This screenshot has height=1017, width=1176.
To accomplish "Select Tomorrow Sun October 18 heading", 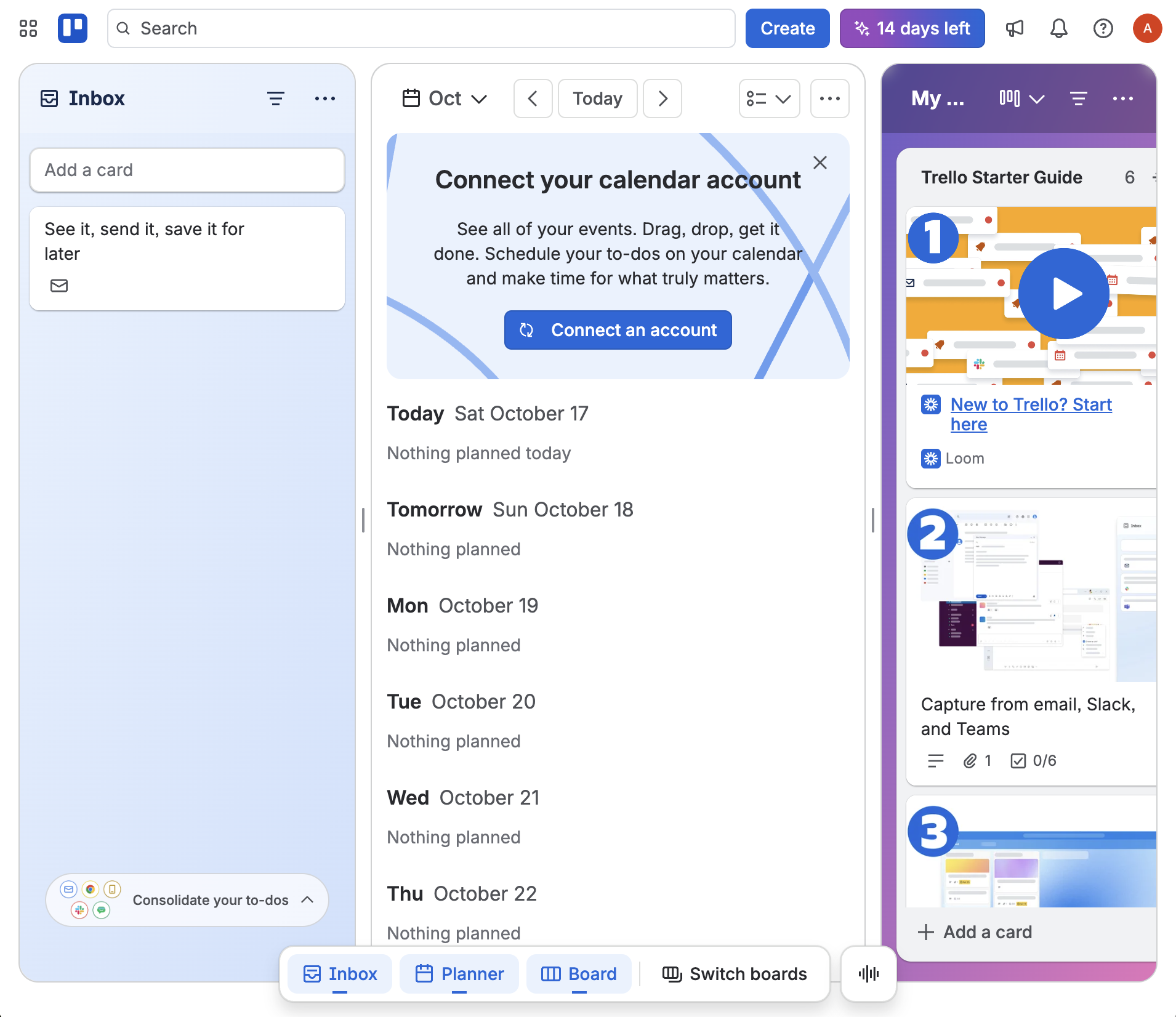I will 510,510.
